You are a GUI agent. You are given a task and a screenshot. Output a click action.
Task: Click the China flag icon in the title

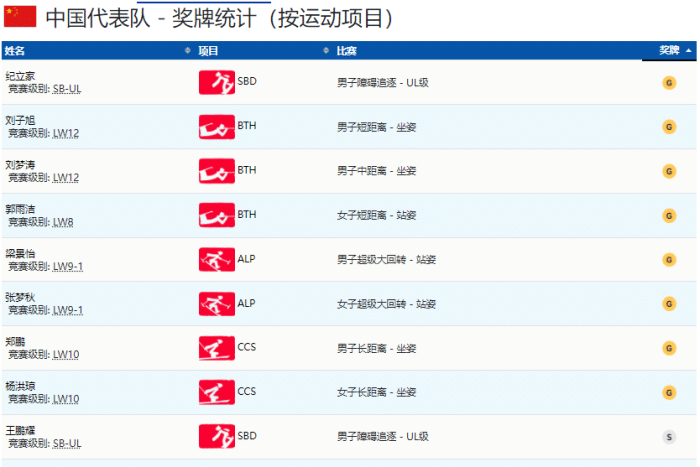[x=20, y=17]
